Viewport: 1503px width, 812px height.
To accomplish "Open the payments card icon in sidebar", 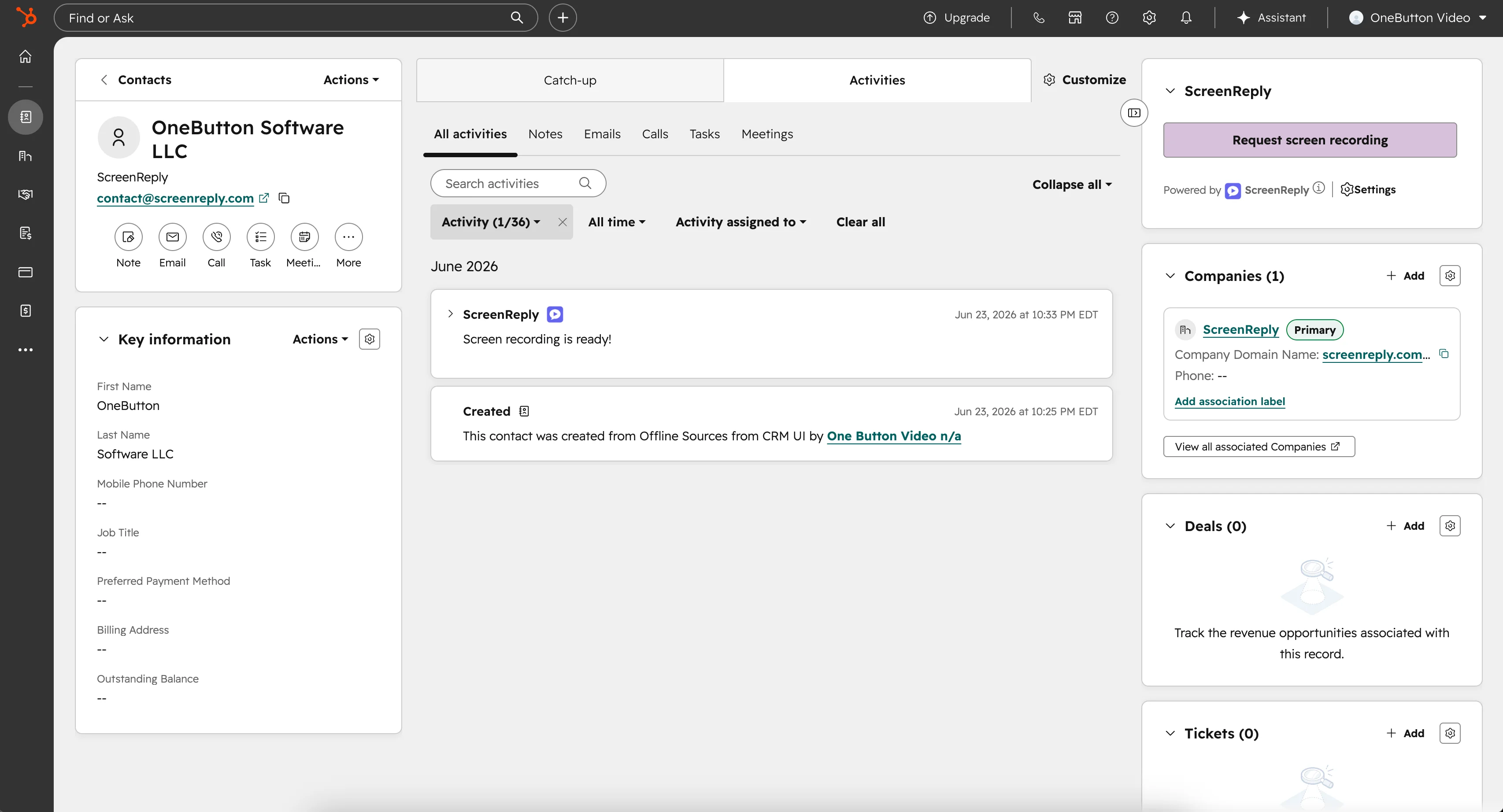I will (25, 272).
